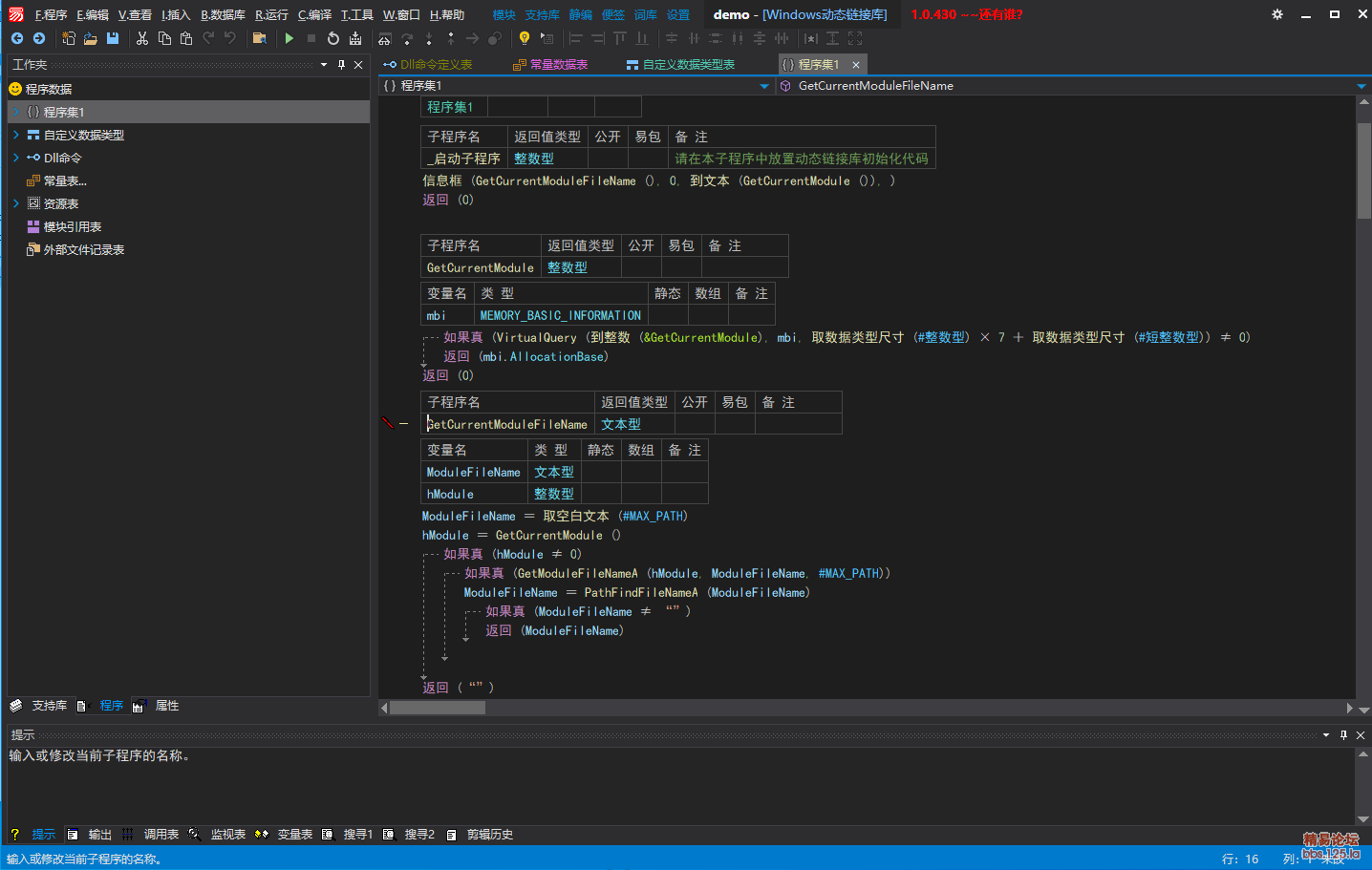Click the 支持库 link in the top bar
The width and height of the screenshot is (1372, 870).
tap(542, 14)
